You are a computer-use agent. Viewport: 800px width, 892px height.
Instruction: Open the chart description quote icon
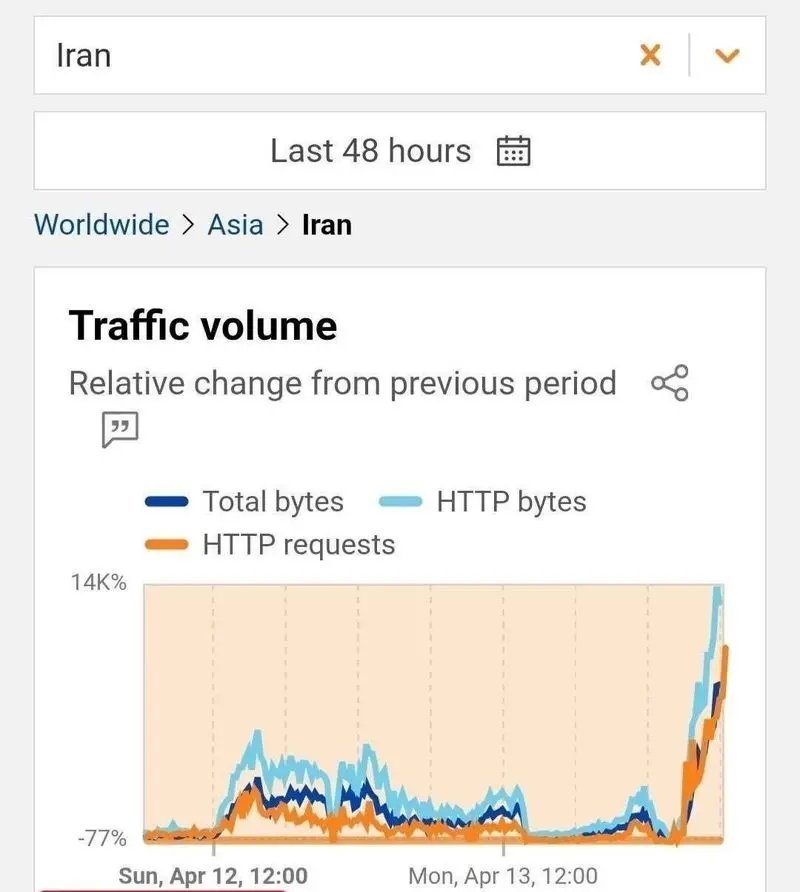coord(119,430)
